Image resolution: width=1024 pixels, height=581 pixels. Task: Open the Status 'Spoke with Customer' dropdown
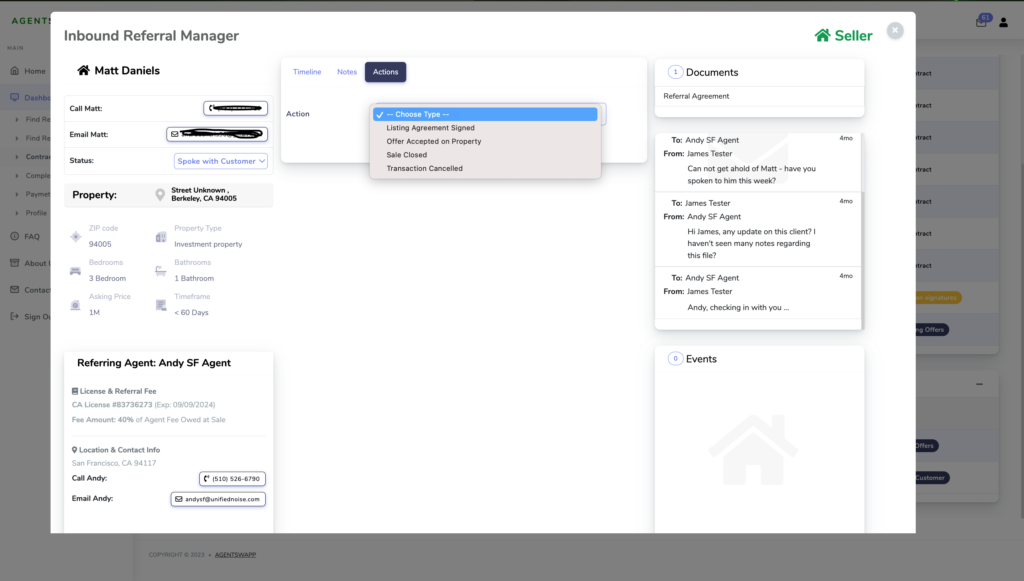[x=221, y=161]
